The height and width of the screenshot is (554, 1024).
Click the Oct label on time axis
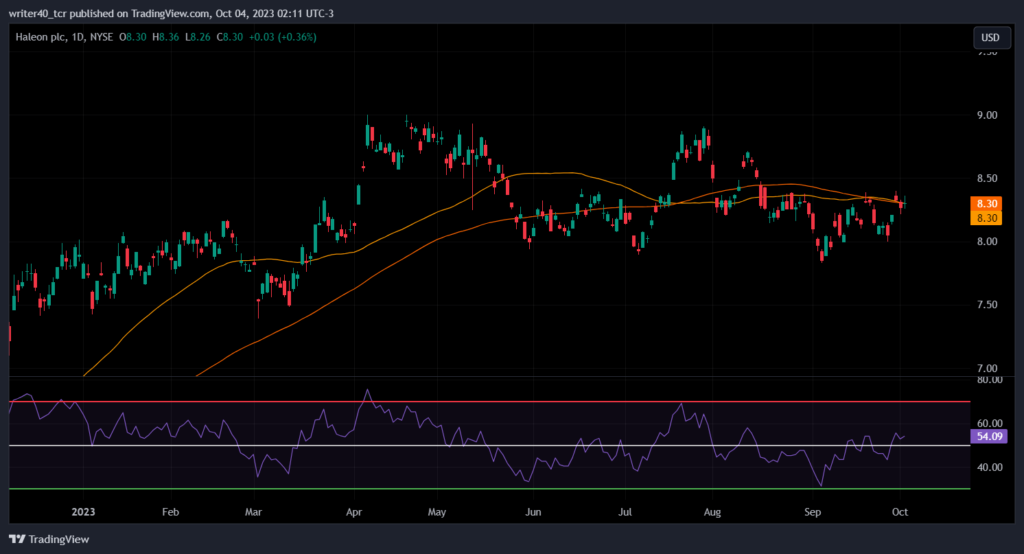(900, 512)
